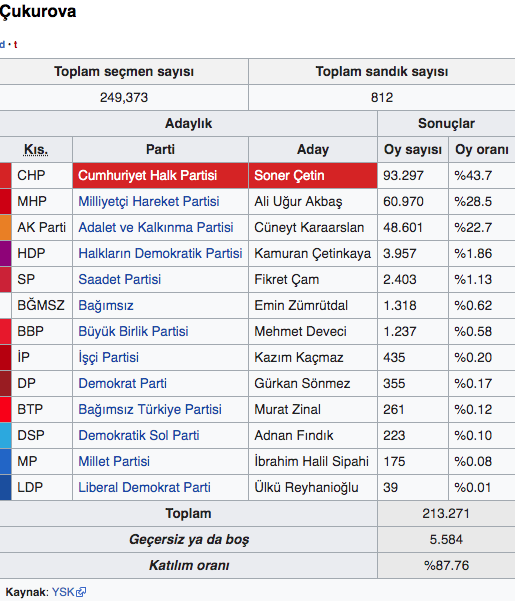Click the LDP dark blue color cell
This screenshot has height=601, width=515.
click(5, 488)
